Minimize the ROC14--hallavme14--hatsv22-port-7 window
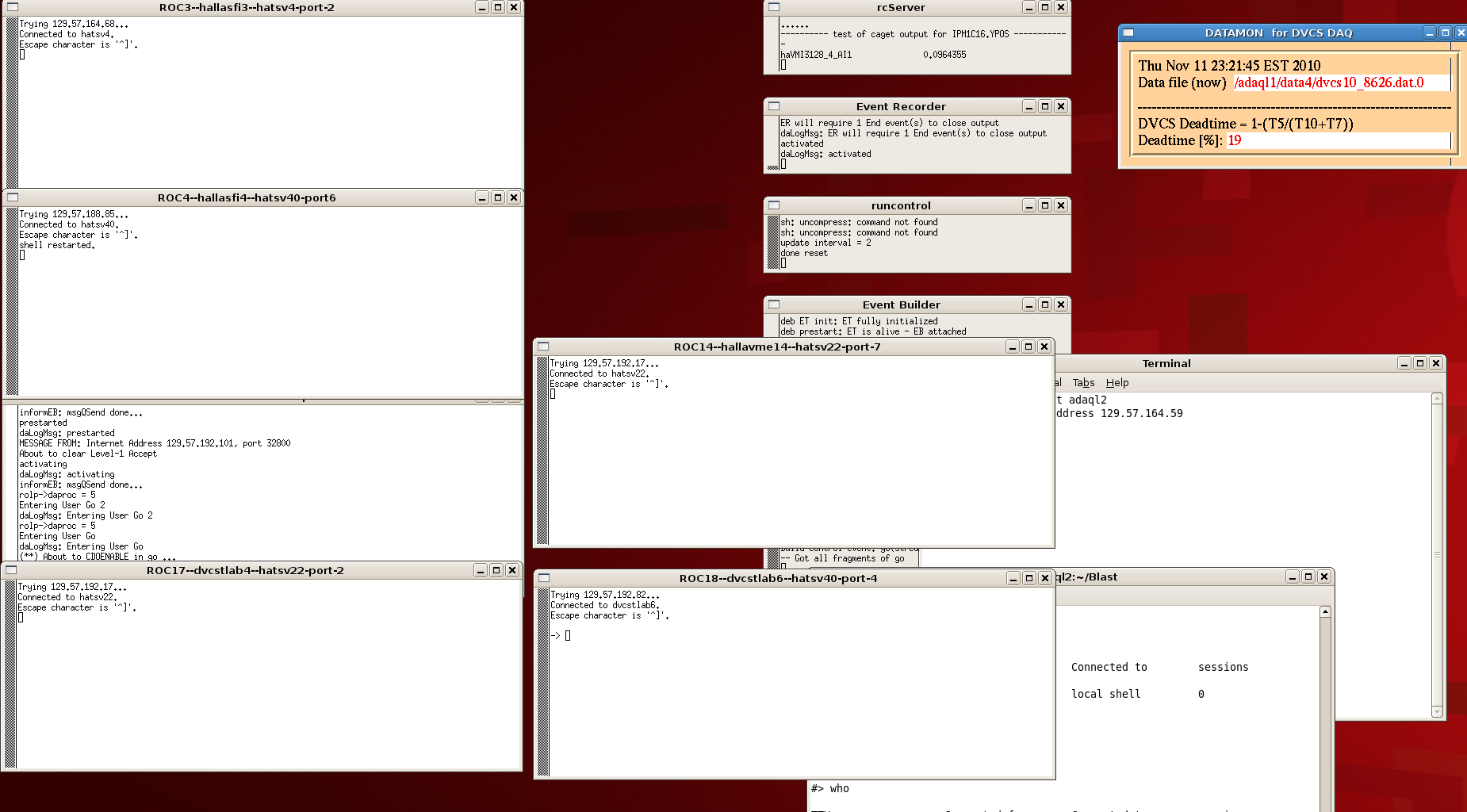Image resolution: width=1467 pixels, height=812 pixels. (1013, 347)
